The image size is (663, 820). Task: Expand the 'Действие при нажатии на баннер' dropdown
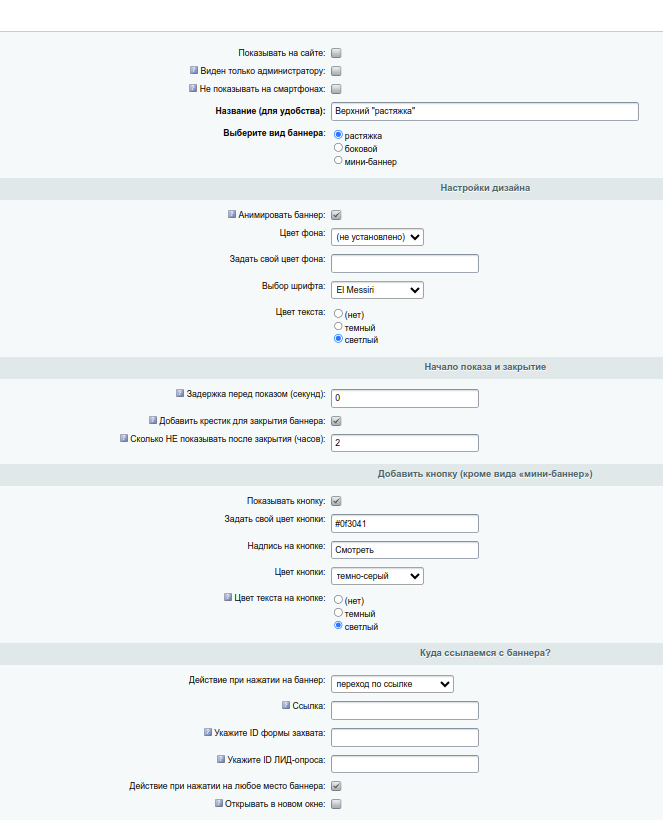point(392,684)
